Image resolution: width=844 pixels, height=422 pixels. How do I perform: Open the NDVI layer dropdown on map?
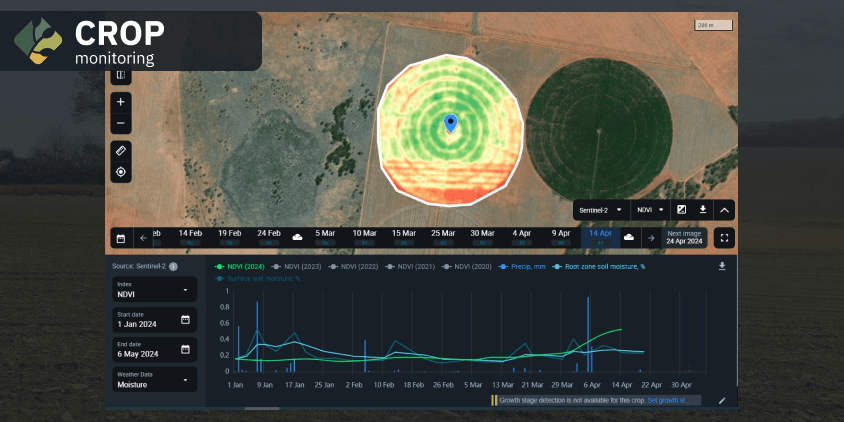651,210
